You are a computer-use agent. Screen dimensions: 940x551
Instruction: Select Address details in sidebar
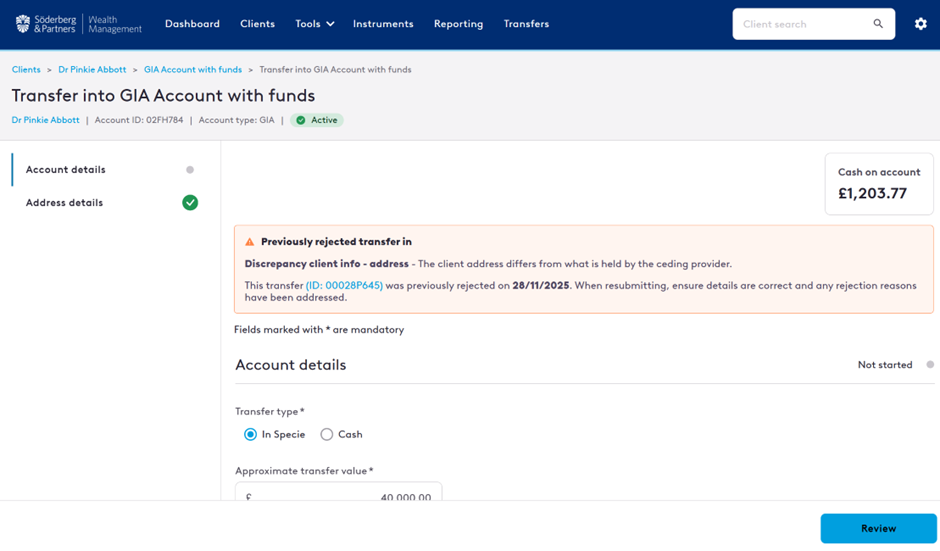pyautogui.click(x=64, y=203)
